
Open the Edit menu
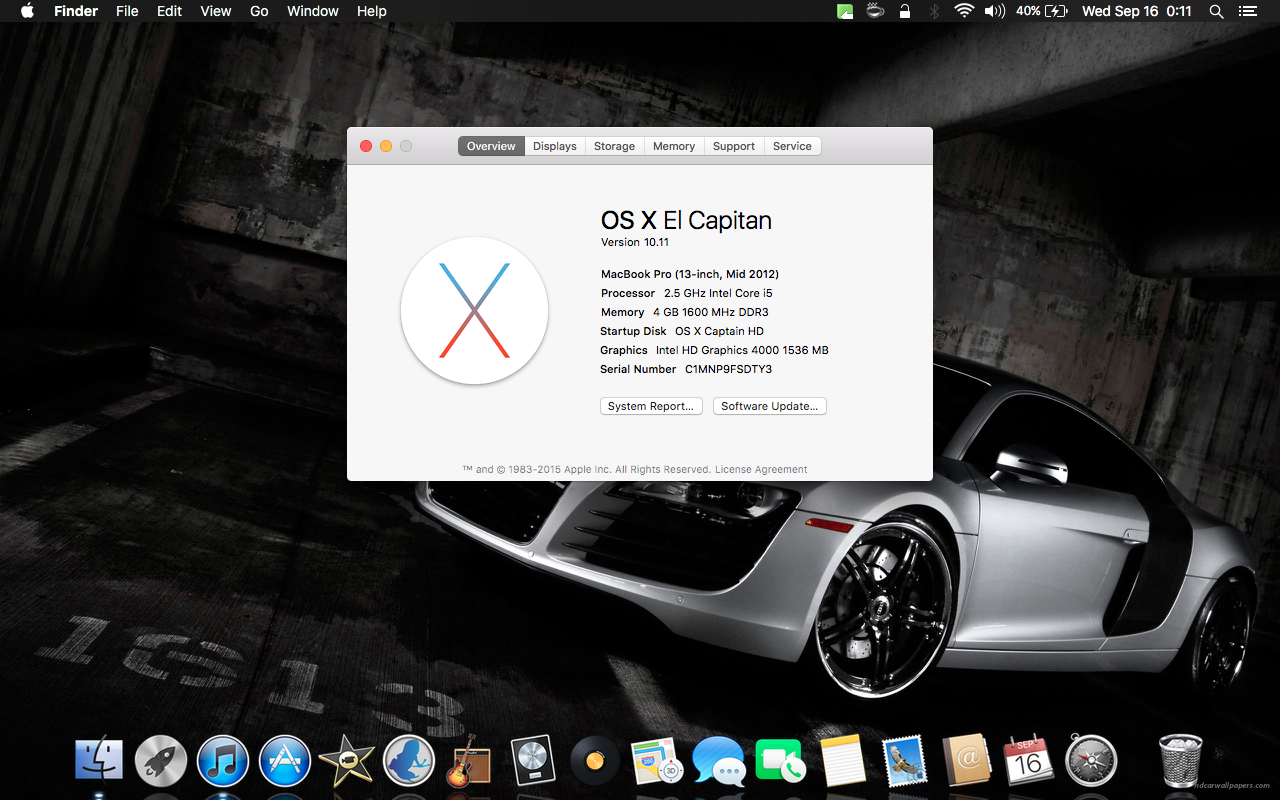(169, 11)
